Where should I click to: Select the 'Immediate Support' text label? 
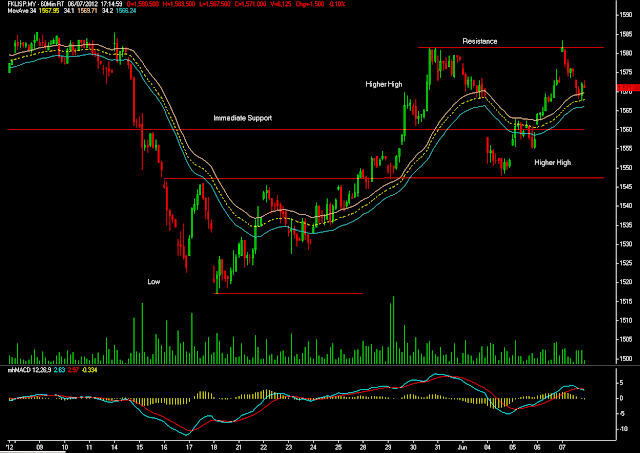(x=242, y=118)
